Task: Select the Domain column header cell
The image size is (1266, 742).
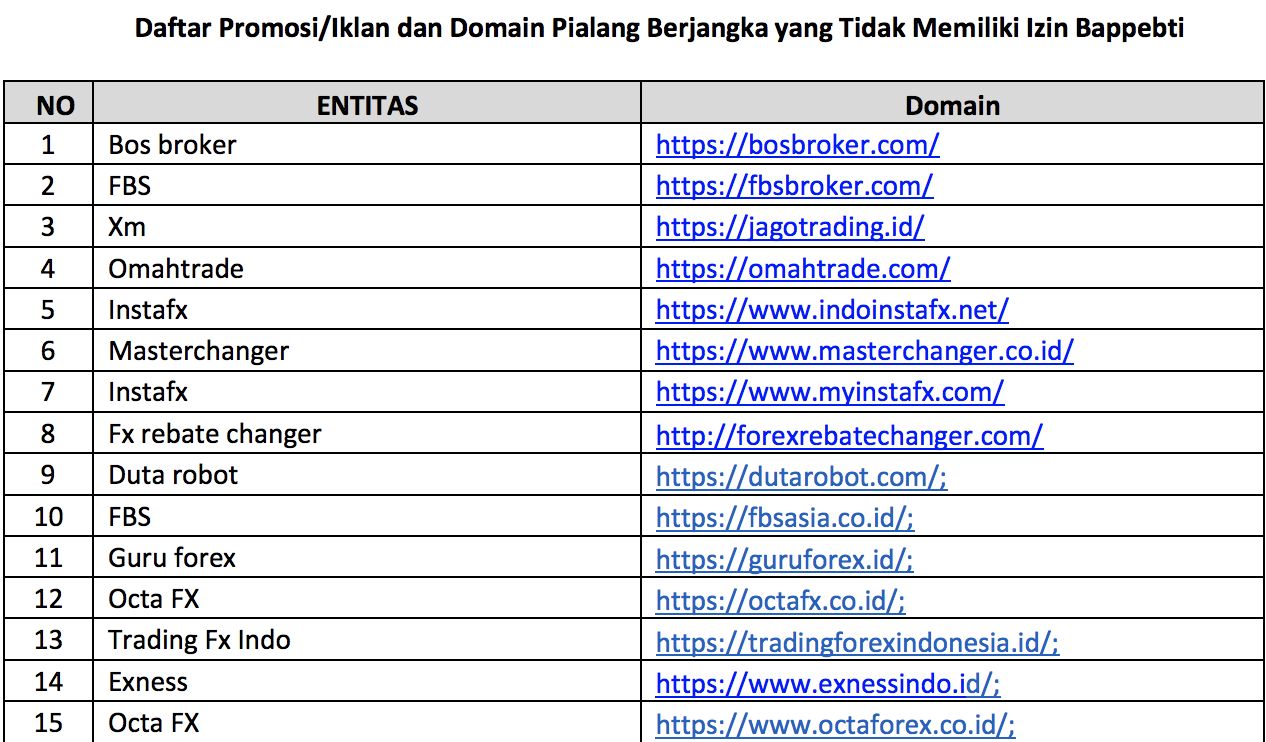Action: 952,105
